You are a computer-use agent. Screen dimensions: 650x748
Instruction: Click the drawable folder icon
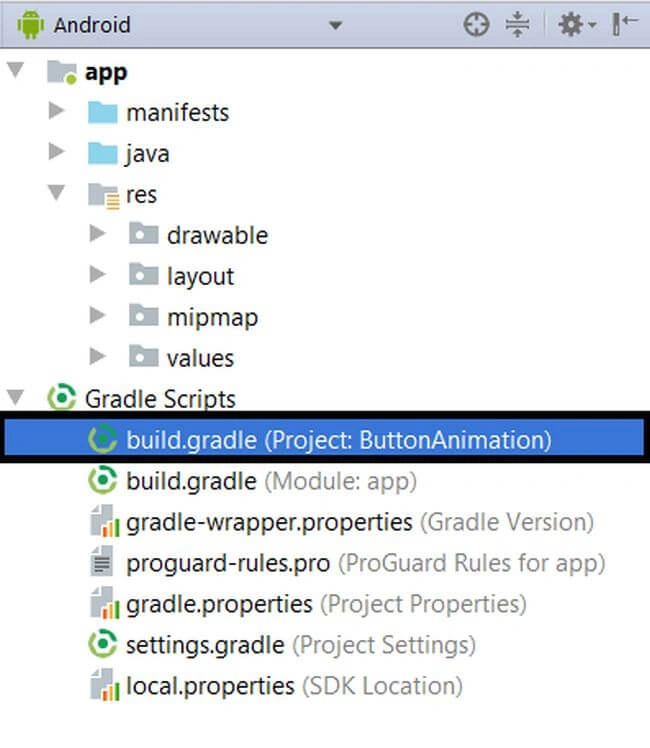(144, 233)
